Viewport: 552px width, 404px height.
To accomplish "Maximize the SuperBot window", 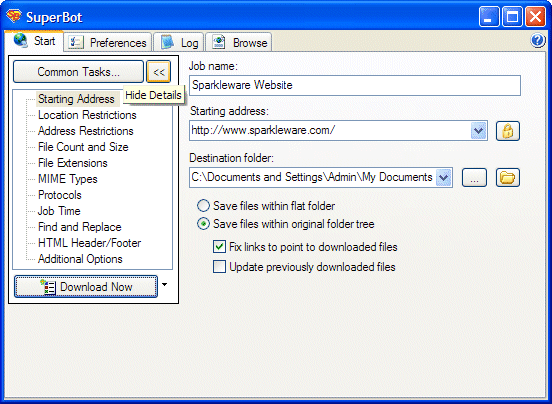I will 512,17.
